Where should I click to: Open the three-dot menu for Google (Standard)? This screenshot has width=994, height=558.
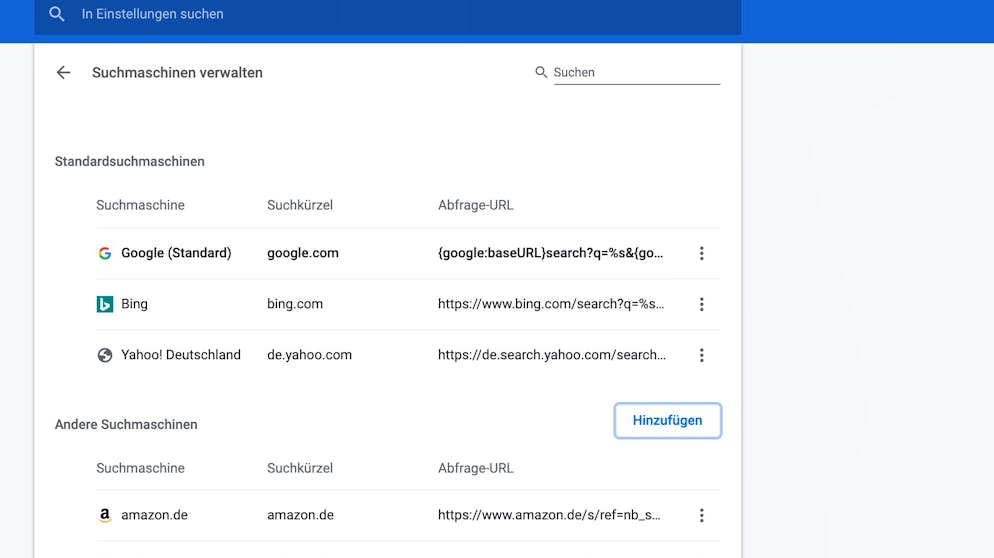point(701,254)
